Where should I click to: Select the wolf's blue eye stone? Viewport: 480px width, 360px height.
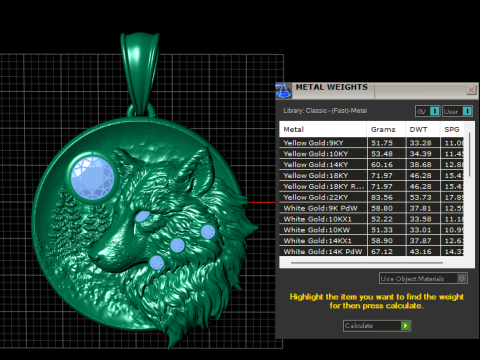point(142,216)
